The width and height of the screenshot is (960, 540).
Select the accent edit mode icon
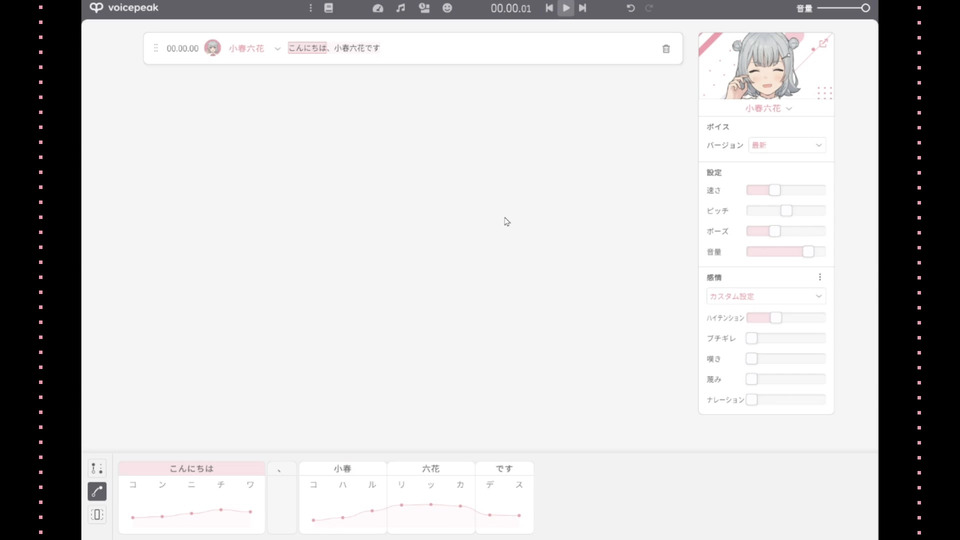(x=97, y=468)
